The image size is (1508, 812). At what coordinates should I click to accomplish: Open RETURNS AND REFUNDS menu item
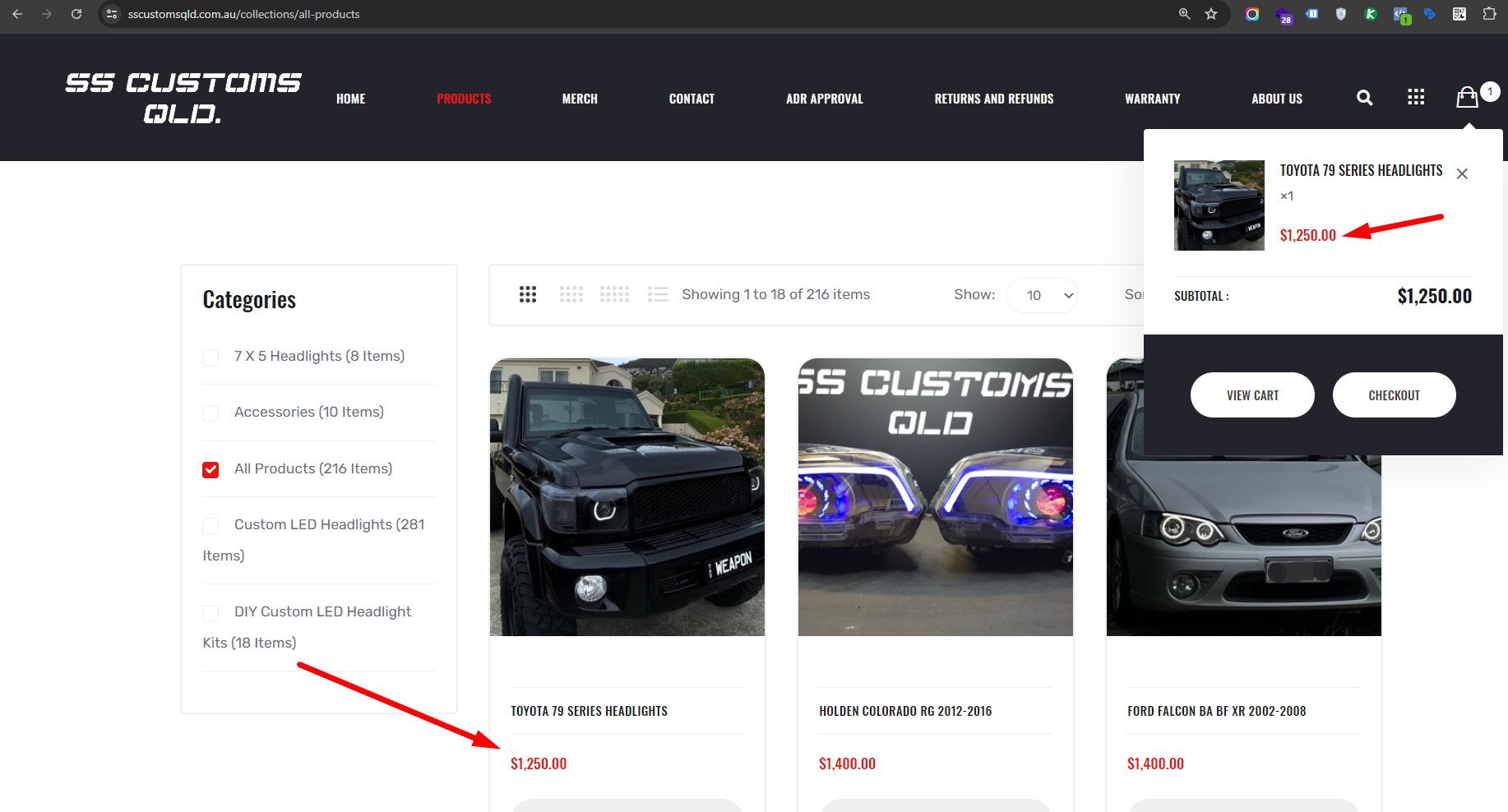click(994, 99)
